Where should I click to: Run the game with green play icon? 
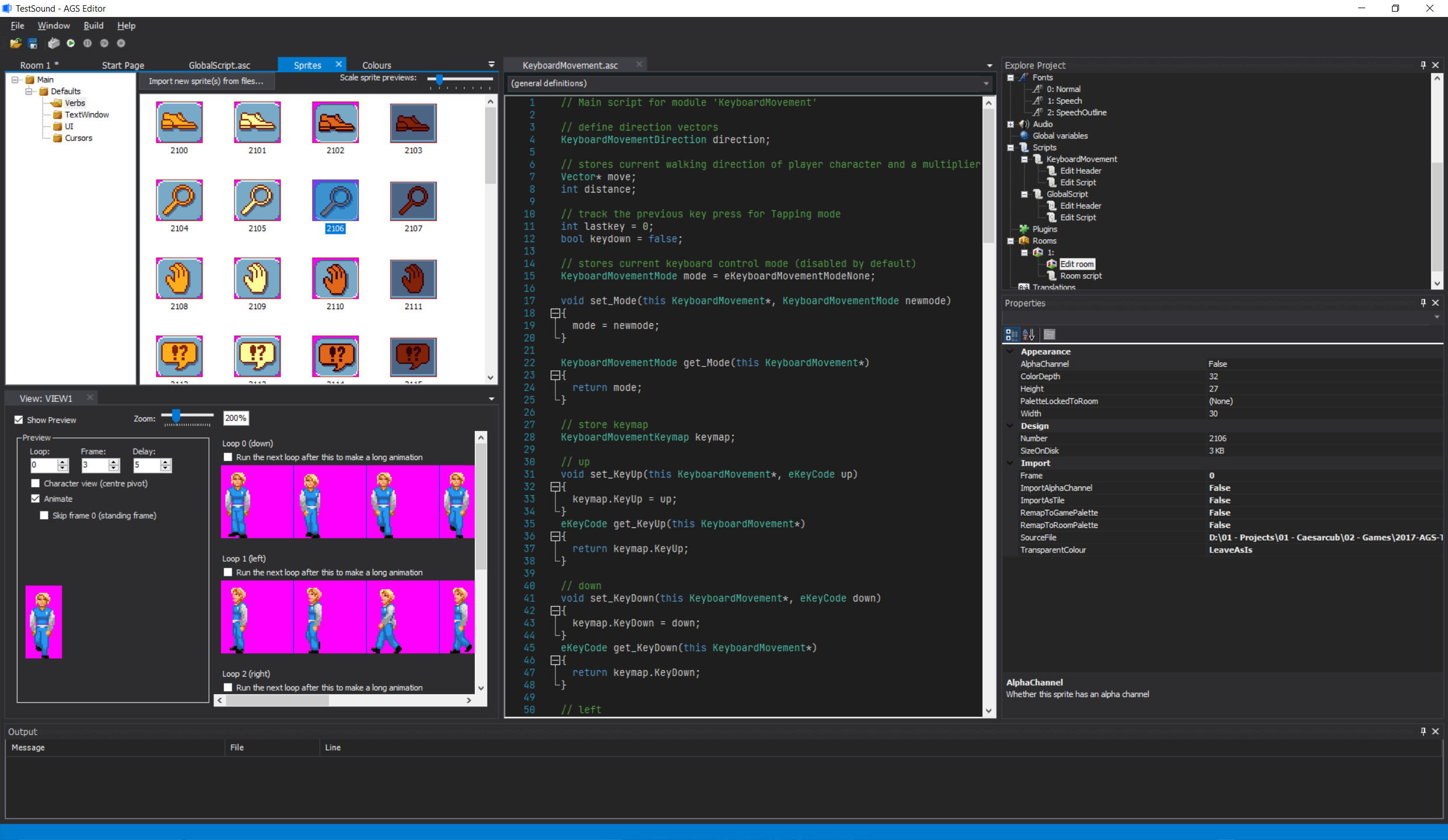(x=71, y=43)
